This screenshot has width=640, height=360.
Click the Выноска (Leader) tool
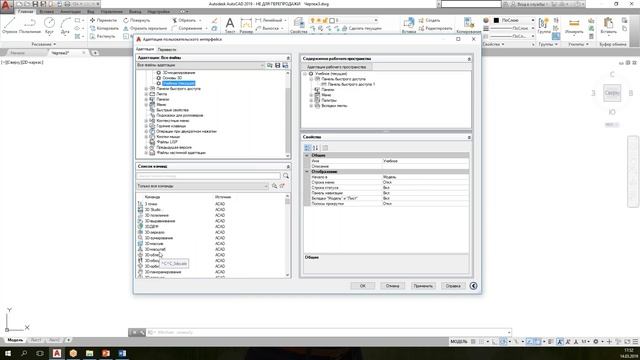click(x=267, y=28)
